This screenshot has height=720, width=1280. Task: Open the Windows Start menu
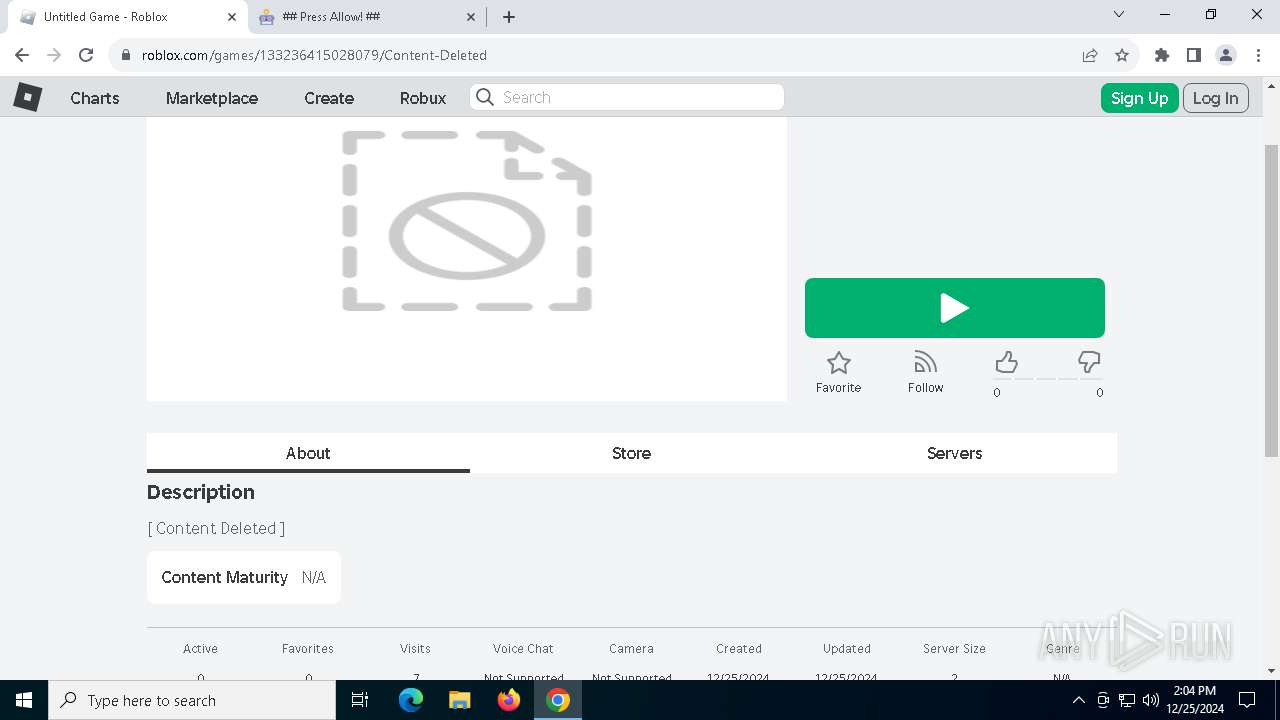pos(24,700)
